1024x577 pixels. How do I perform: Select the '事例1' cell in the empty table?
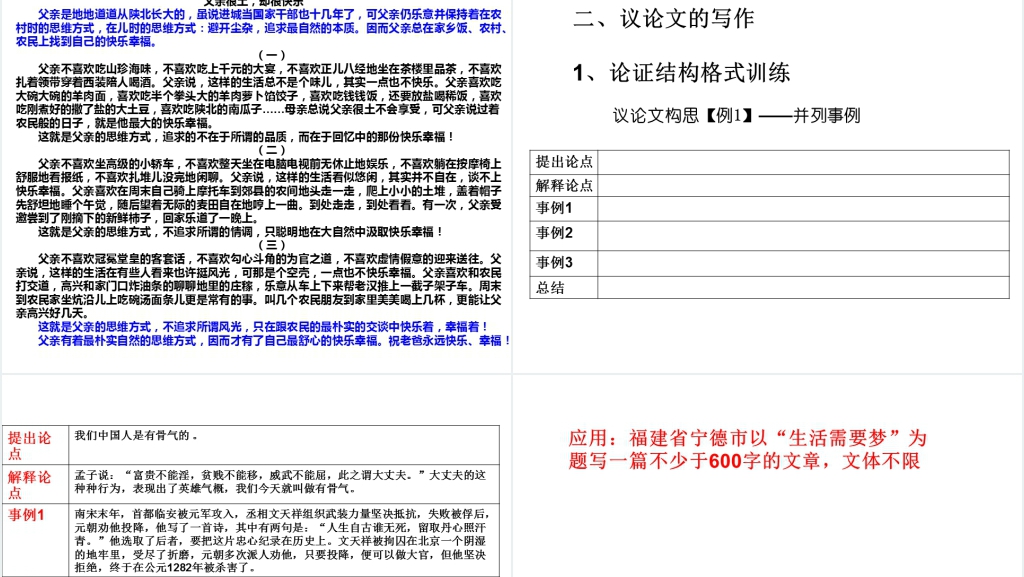[x=564, y=209]
